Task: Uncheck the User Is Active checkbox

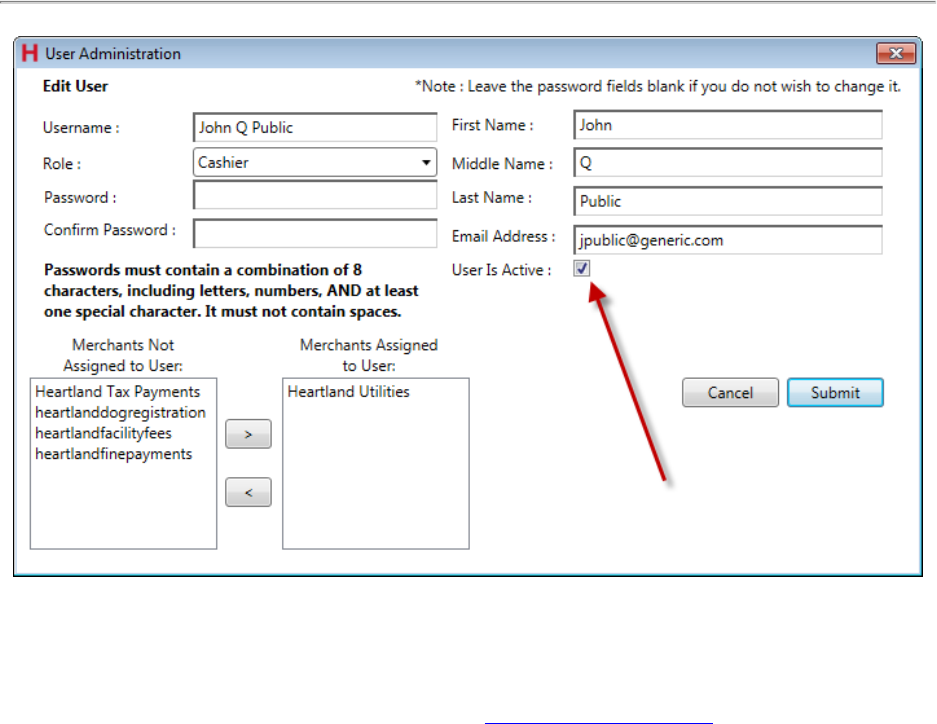Action: 581,268
